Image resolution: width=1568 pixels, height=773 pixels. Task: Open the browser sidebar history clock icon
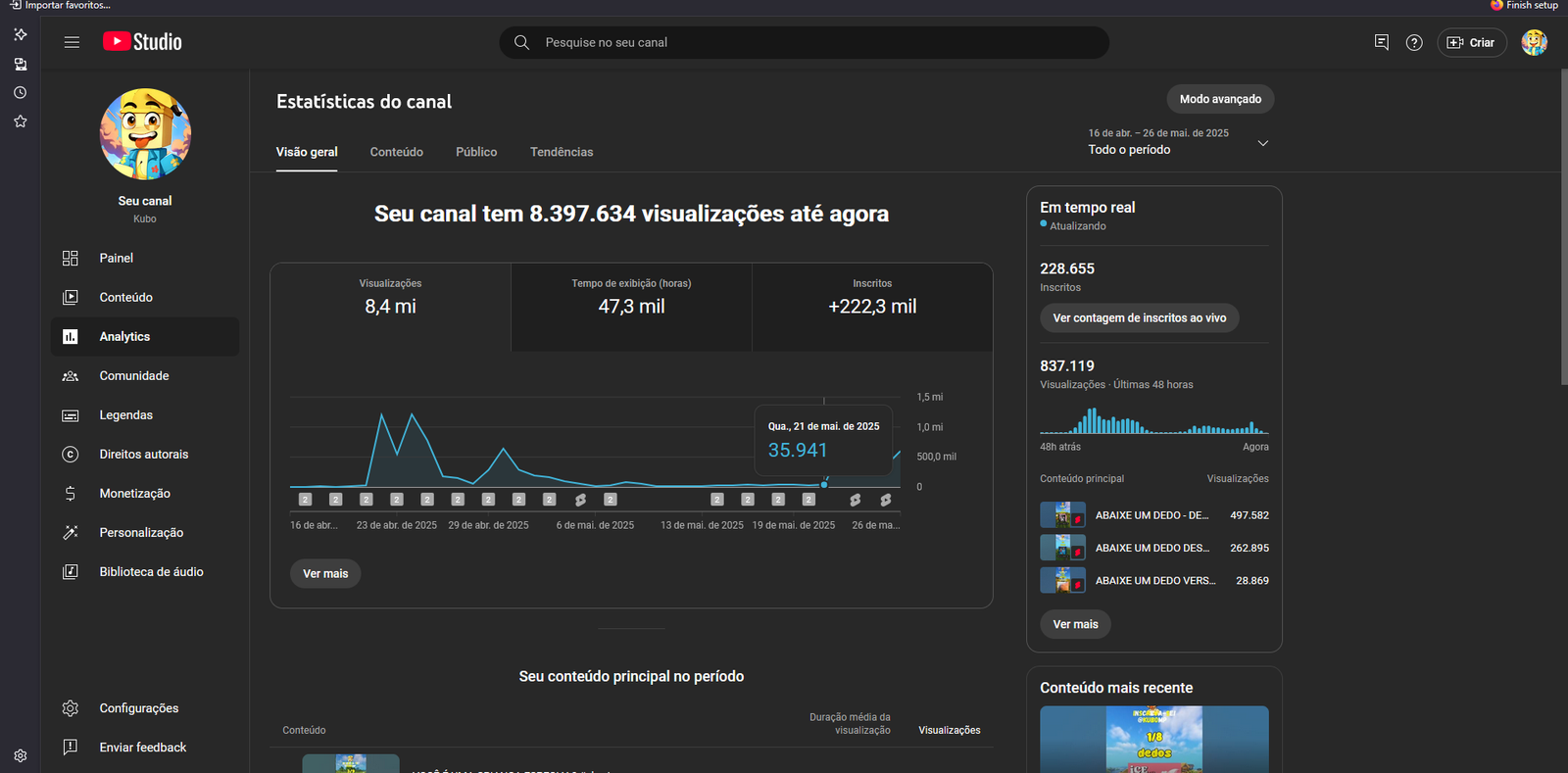(20, 92)
